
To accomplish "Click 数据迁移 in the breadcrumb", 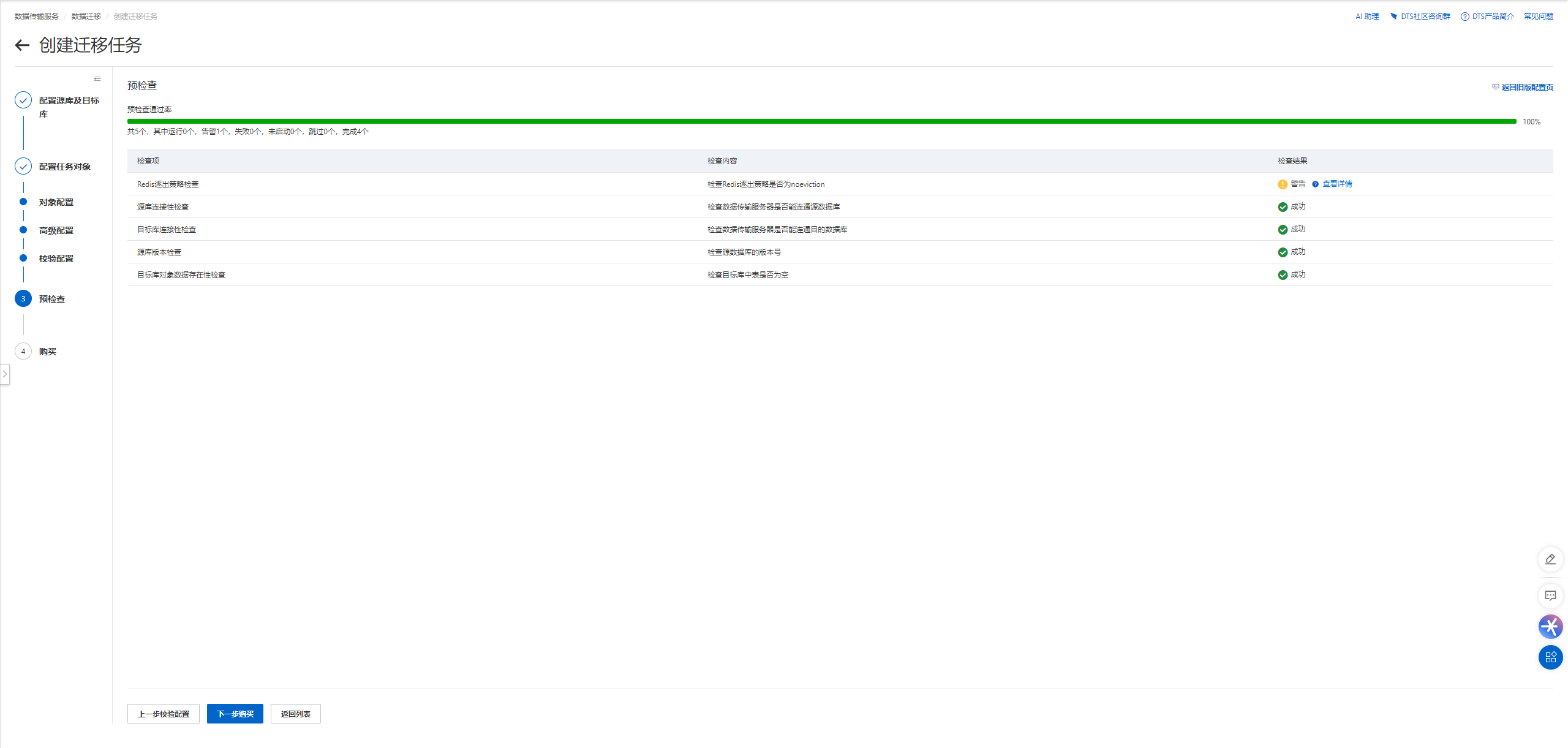I will (86, 17).
